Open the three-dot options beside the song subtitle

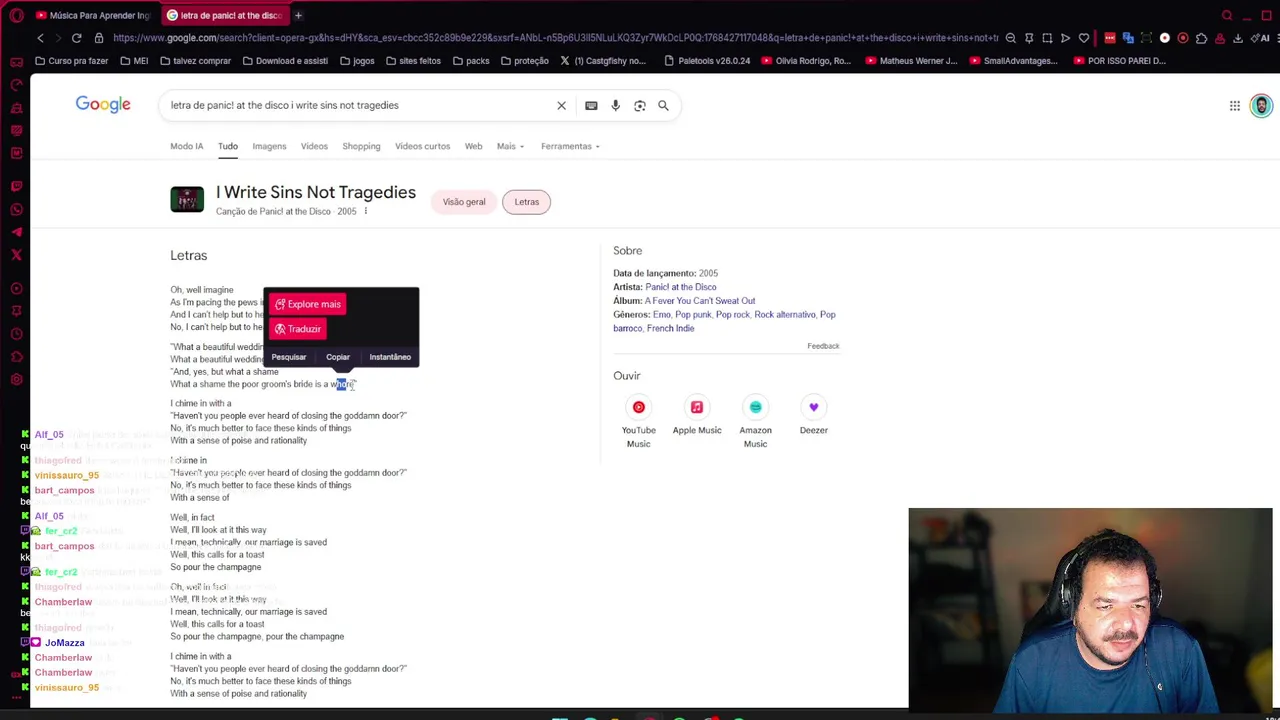[x=365, y=211]
